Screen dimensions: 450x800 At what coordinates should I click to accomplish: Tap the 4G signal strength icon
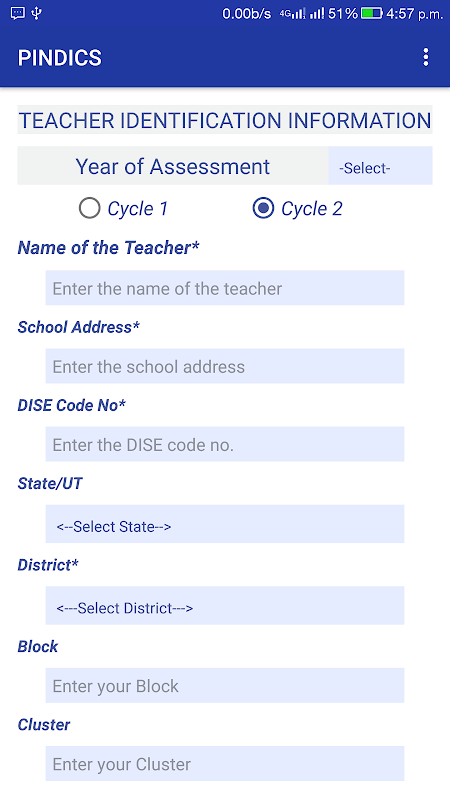point(292,14)
